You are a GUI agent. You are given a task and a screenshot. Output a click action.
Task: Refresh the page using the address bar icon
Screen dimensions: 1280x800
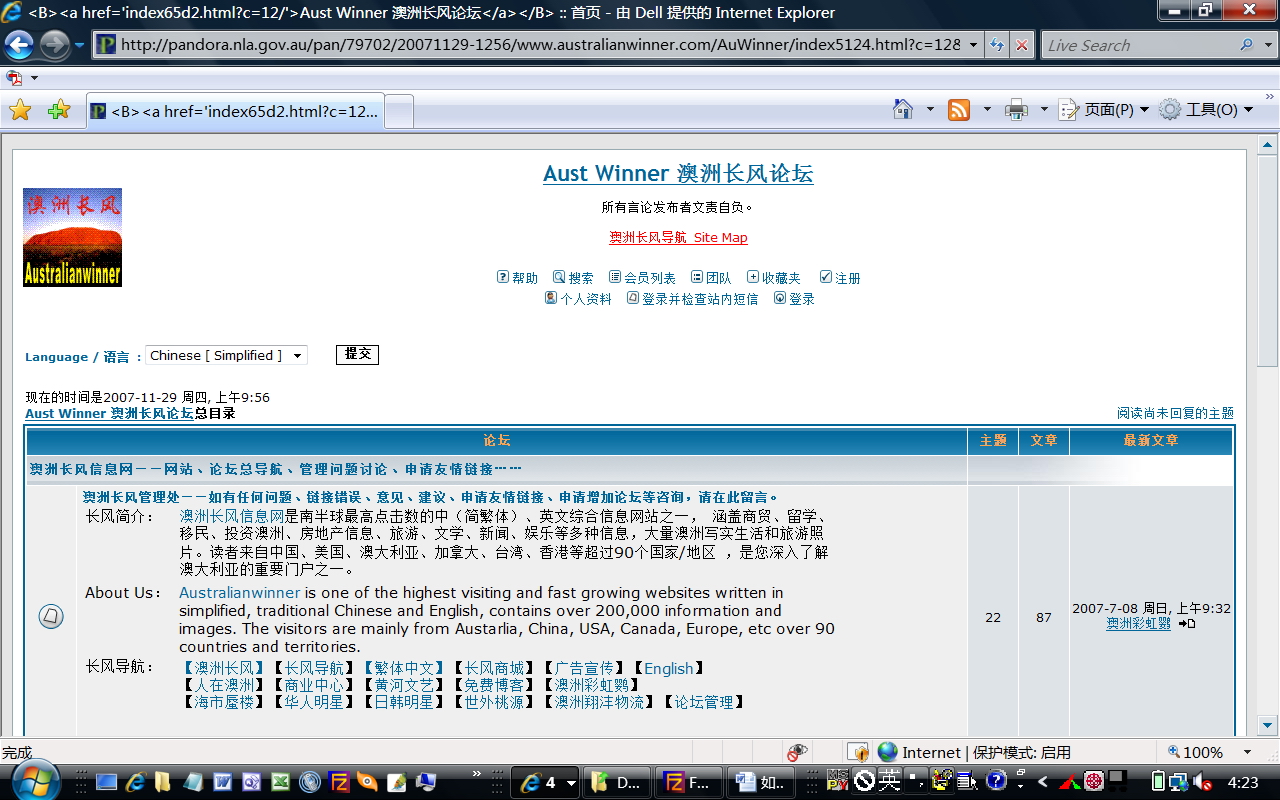click(x=997, y=45)
